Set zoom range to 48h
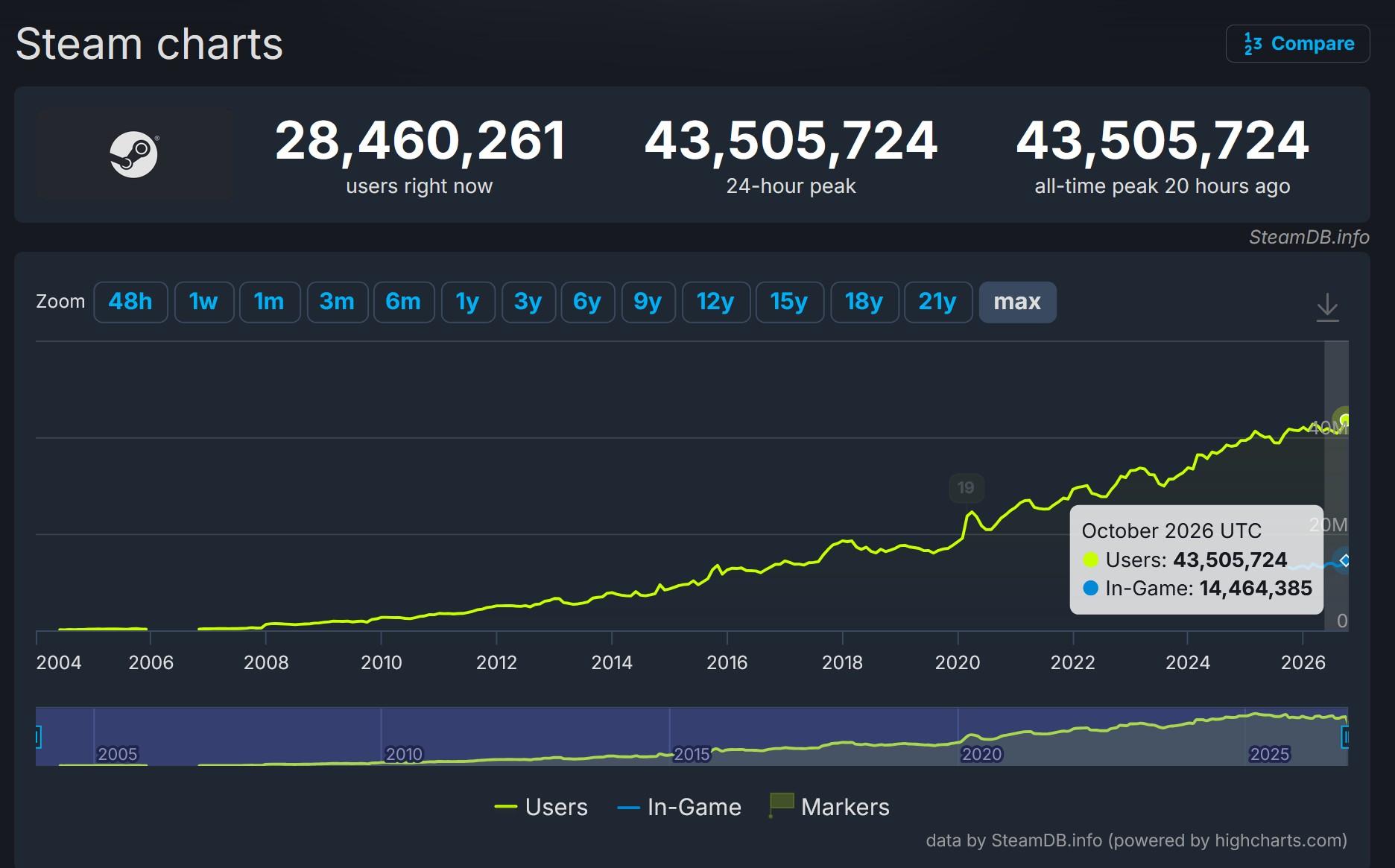This screenshot has height=868, width=1395. click(130, 302)
